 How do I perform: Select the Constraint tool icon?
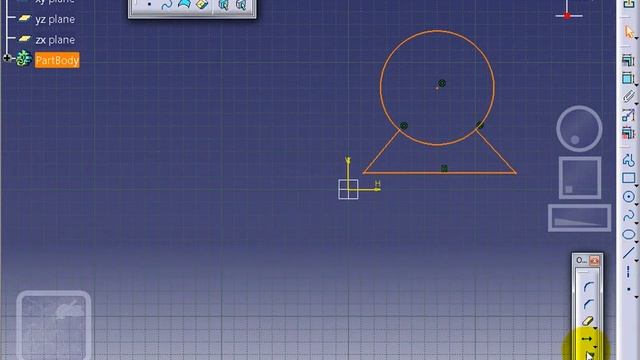click(628, 78)
